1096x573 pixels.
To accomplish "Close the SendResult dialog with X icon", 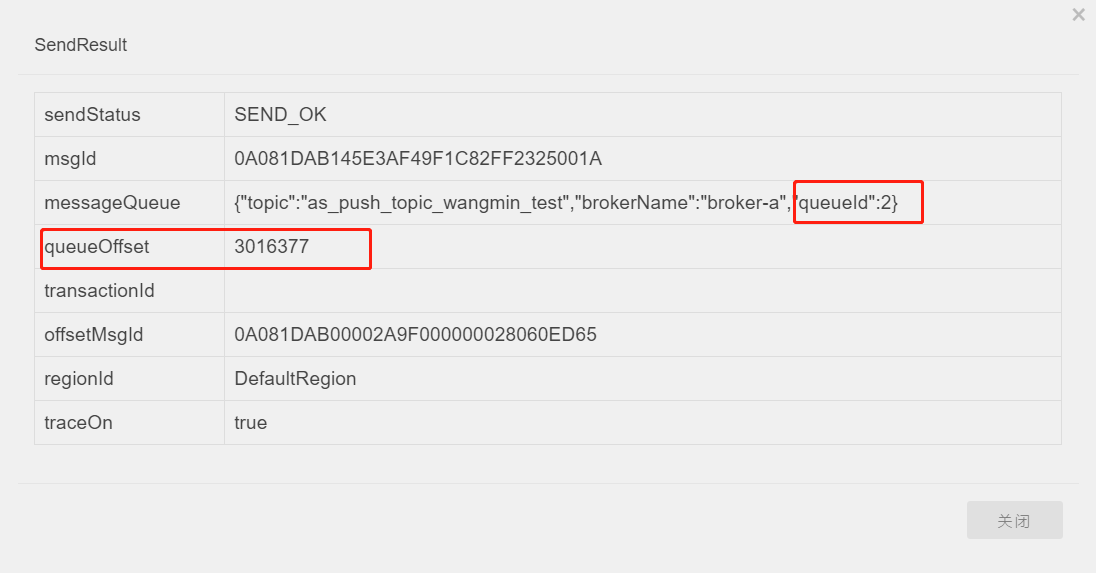I will point(1078,15).
